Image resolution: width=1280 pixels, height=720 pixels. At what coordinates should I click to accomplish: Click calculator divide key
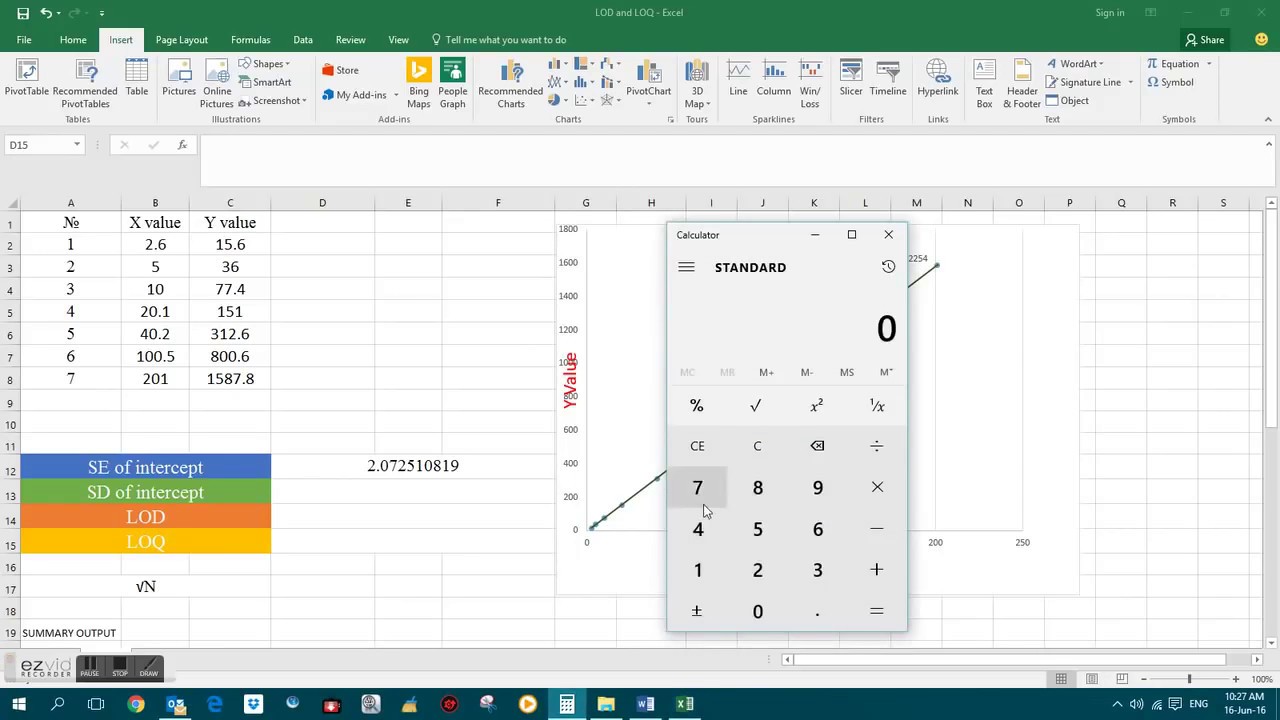click(877, 446)
